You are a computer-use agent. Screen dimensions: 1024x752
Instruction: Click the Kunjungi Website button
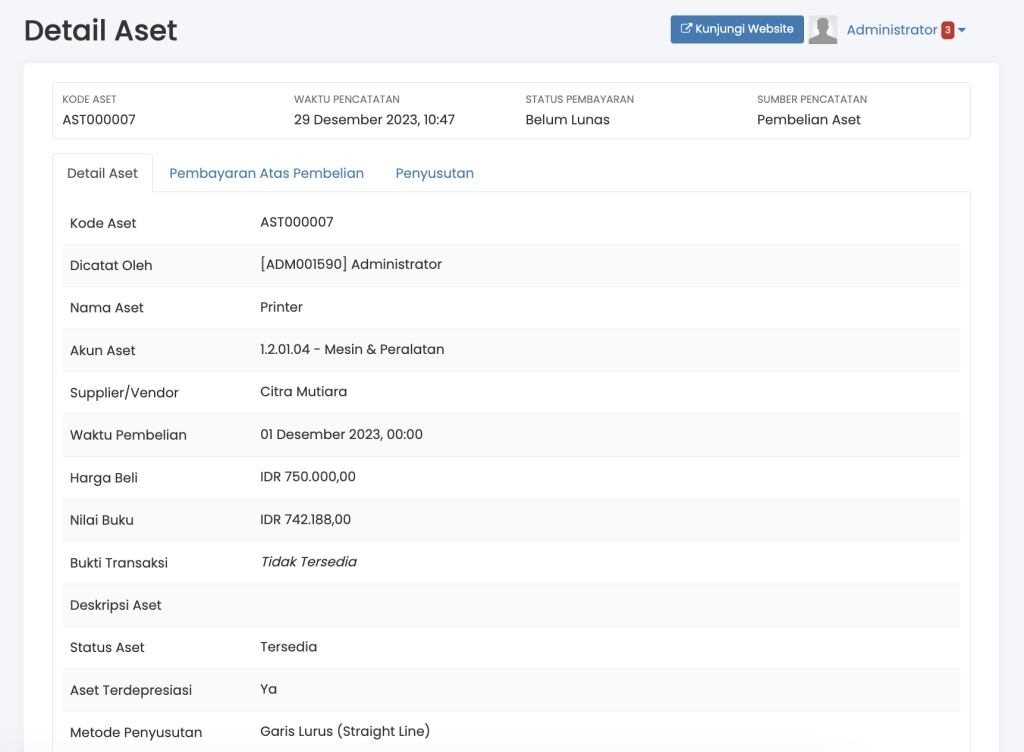[x=737, y=29]
